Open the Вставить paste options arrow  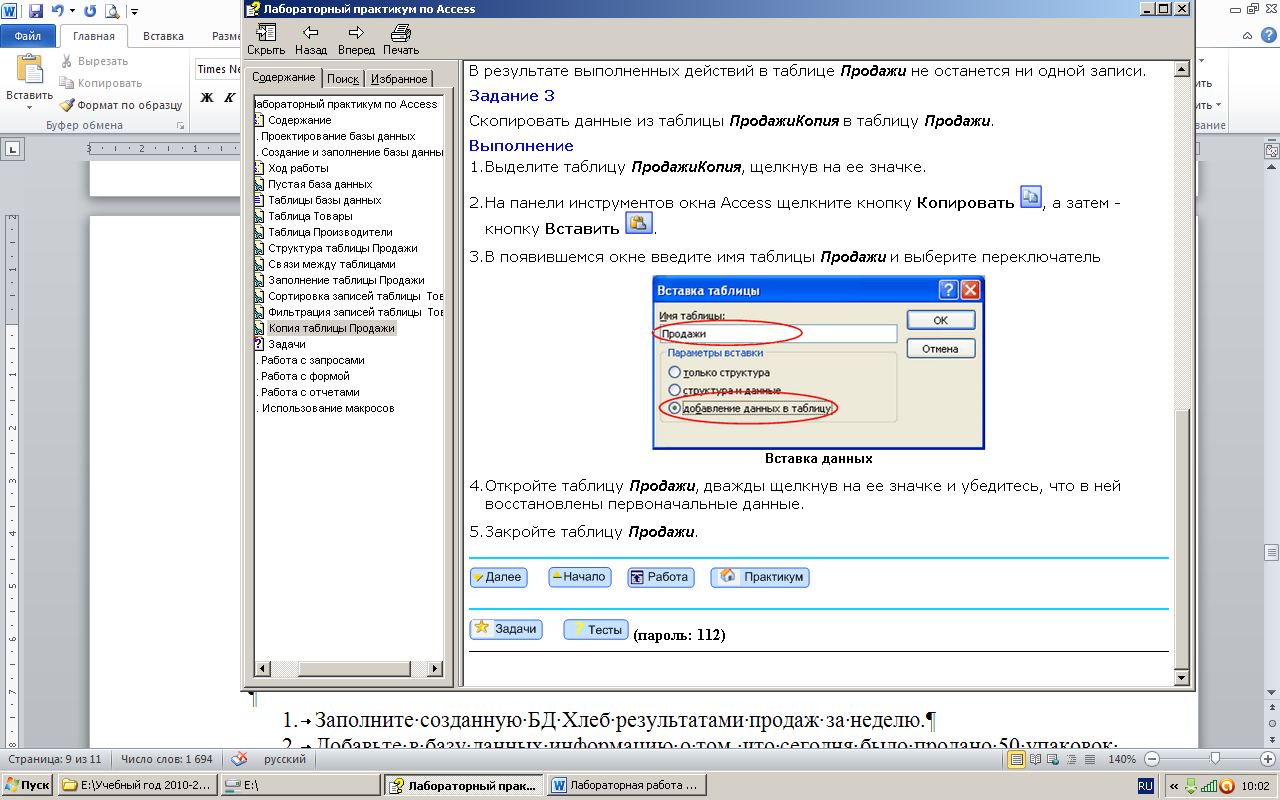coord(30,105)
